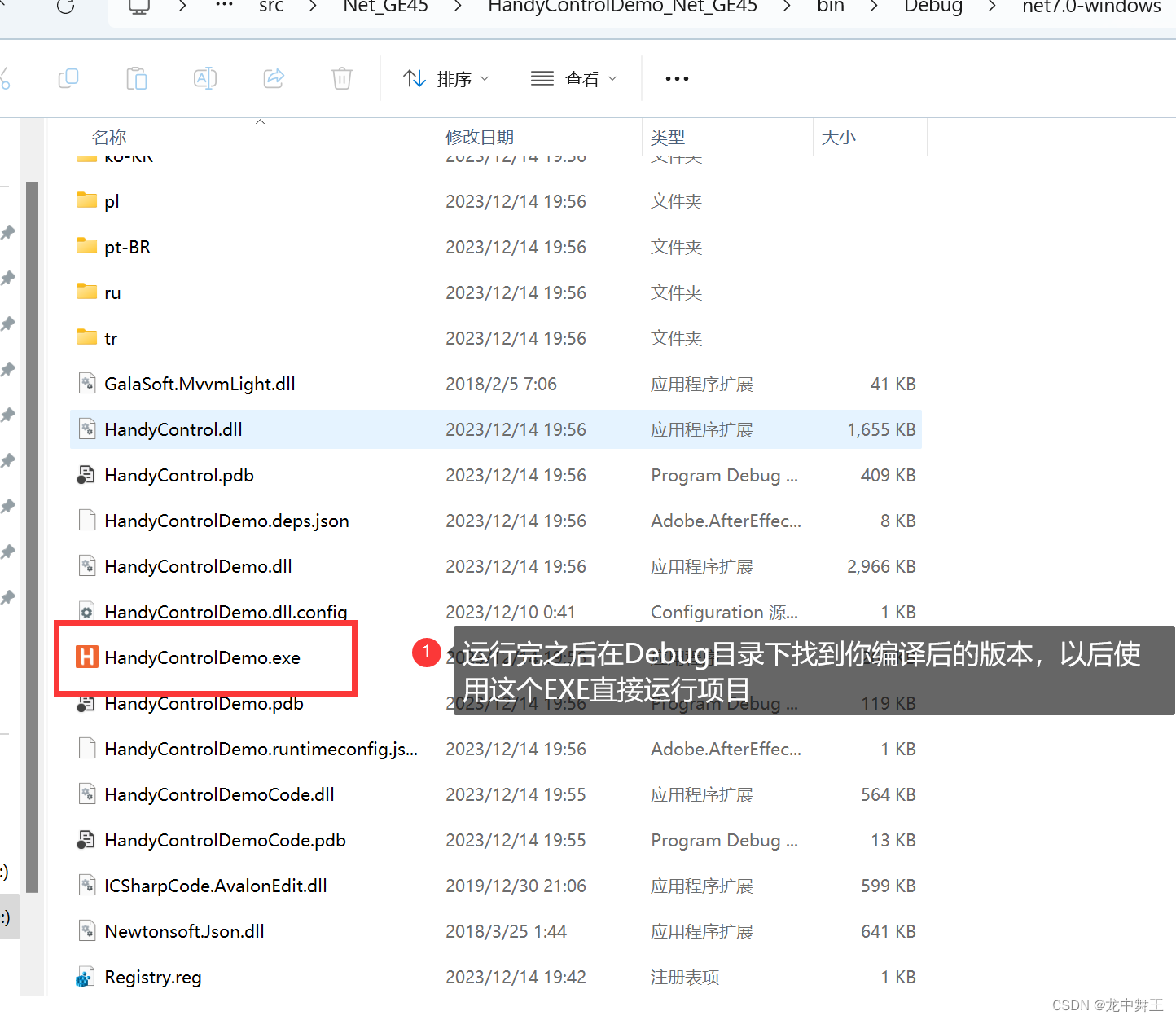Click the 2019/12/30 21:06 date cell

(516, 886)
